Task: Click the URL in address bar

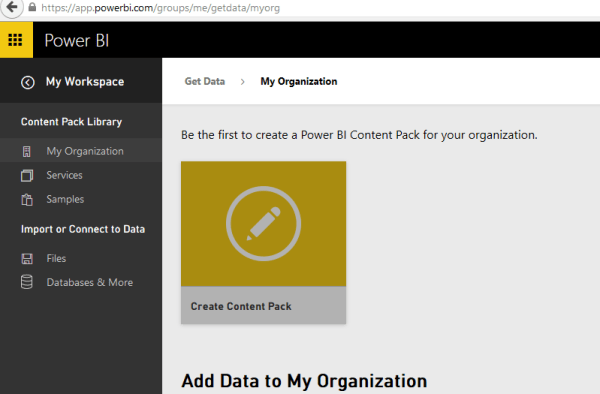Action: click(161, 8)
